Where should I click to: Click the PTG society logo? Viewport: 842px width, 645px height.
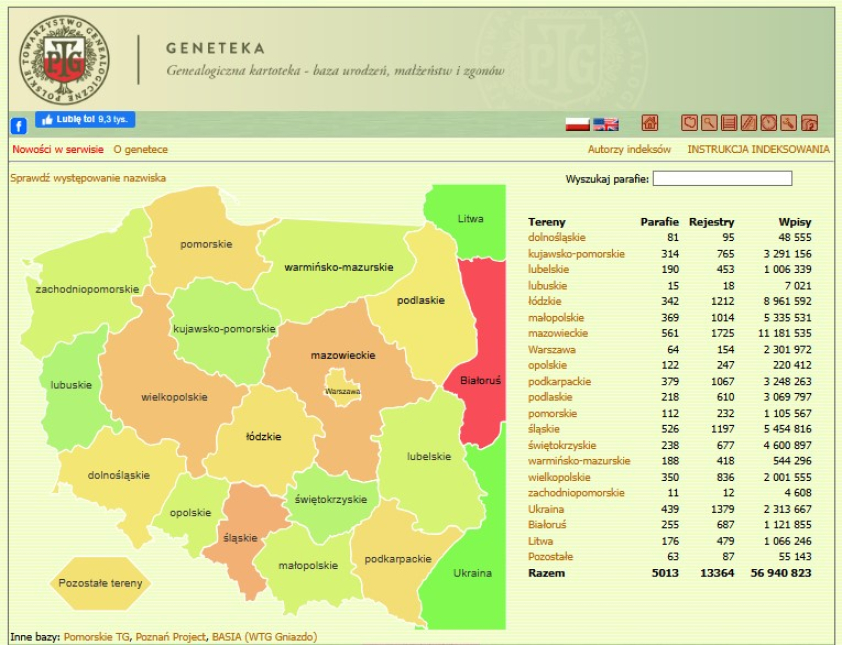coord(64,60)
